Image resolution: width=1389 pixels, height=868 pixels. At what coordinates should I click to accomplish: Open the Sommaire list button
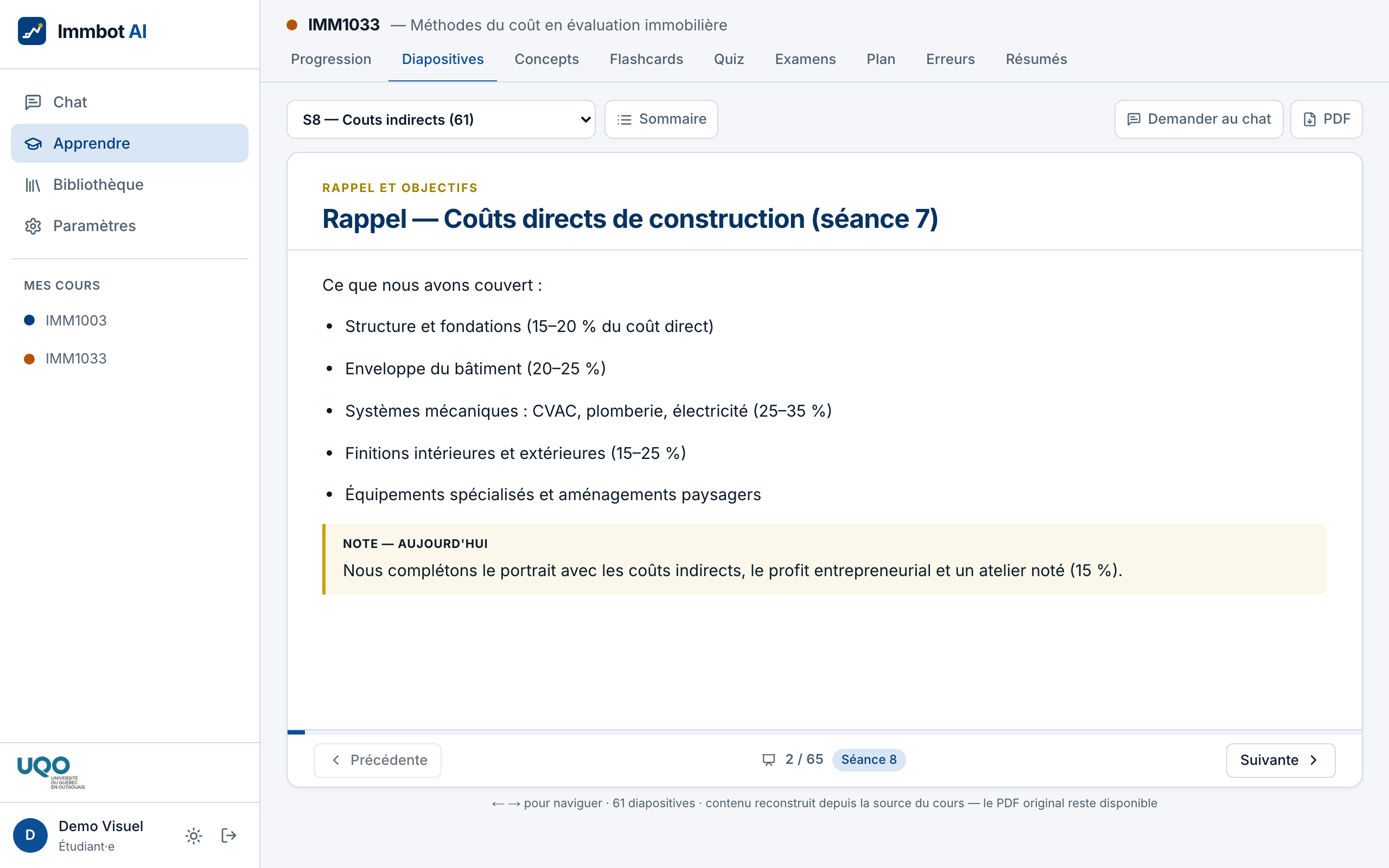(661, 119)
